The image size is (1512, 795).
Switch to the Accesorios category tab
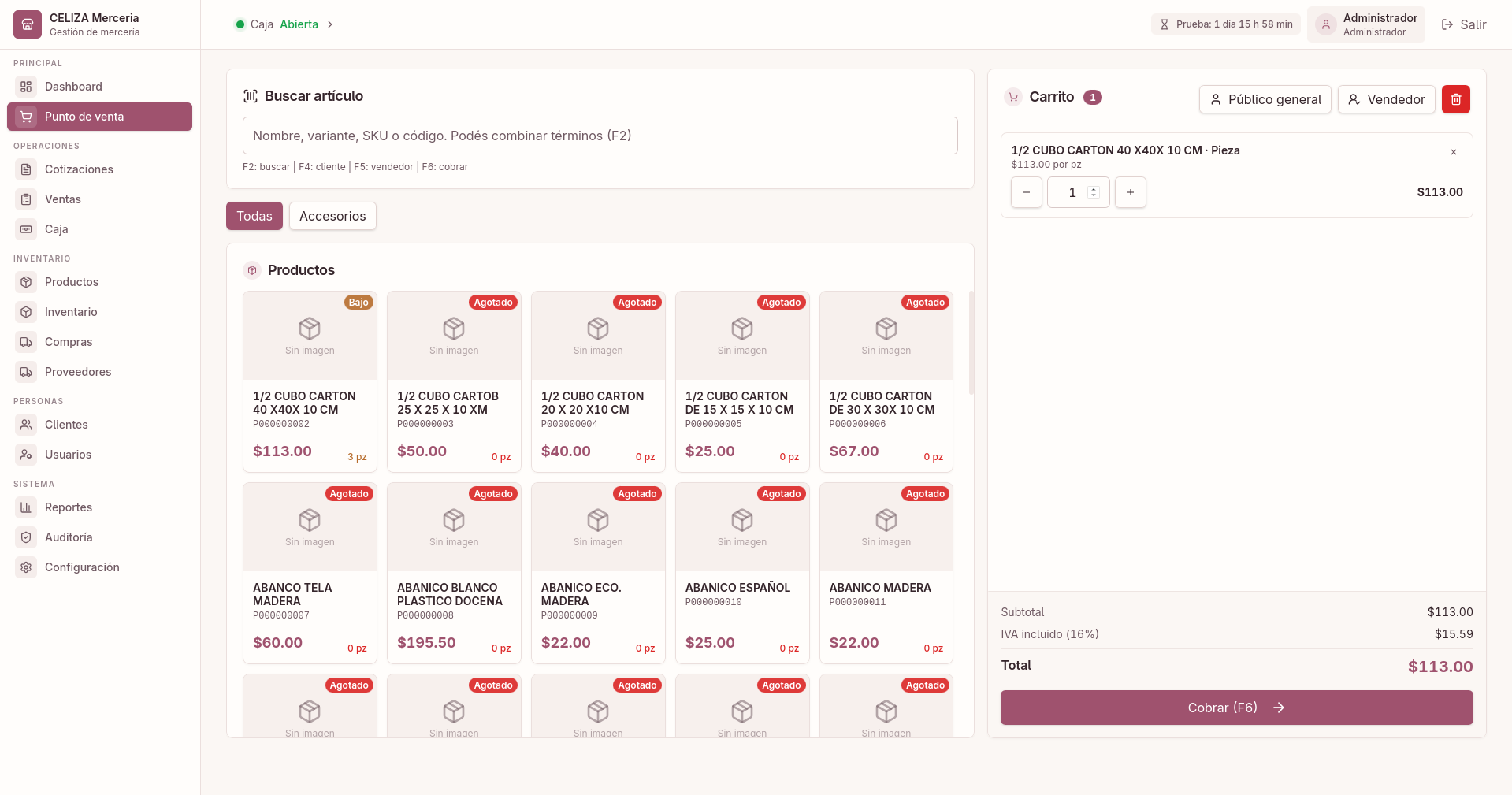tap(332, 216)
